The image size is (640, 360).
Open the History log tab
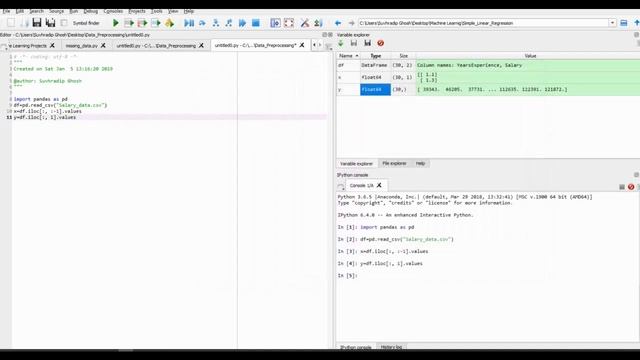(391, 347)
